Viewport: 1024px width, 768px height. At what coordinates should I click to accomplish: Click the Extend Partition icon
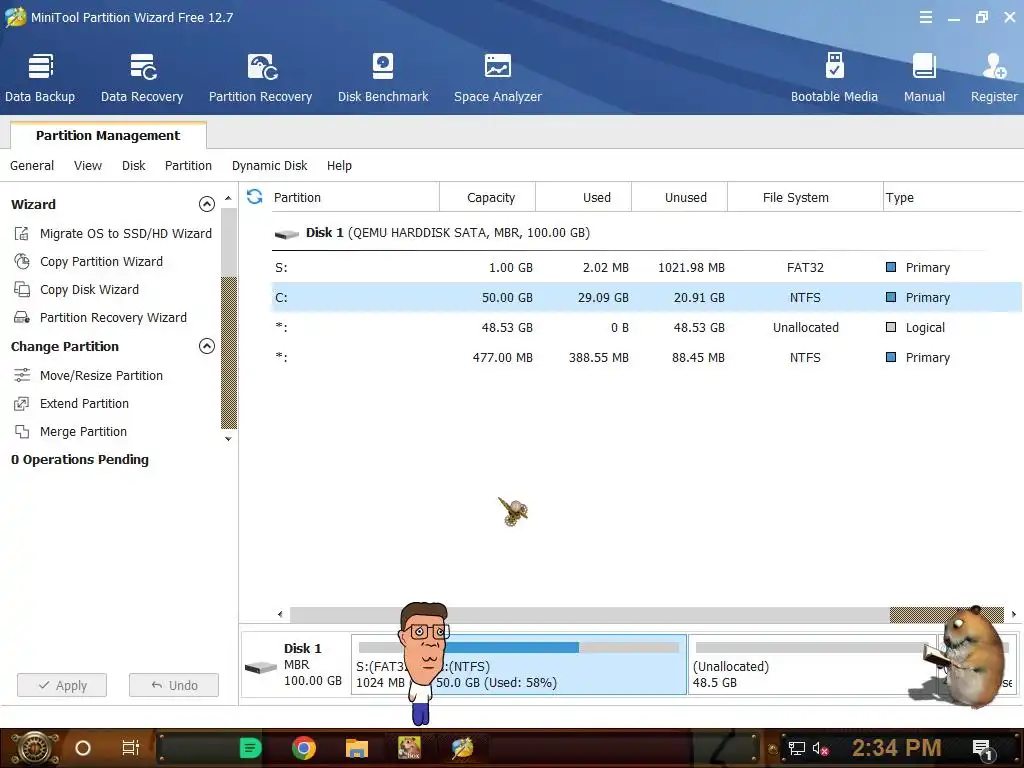(22, 404)
